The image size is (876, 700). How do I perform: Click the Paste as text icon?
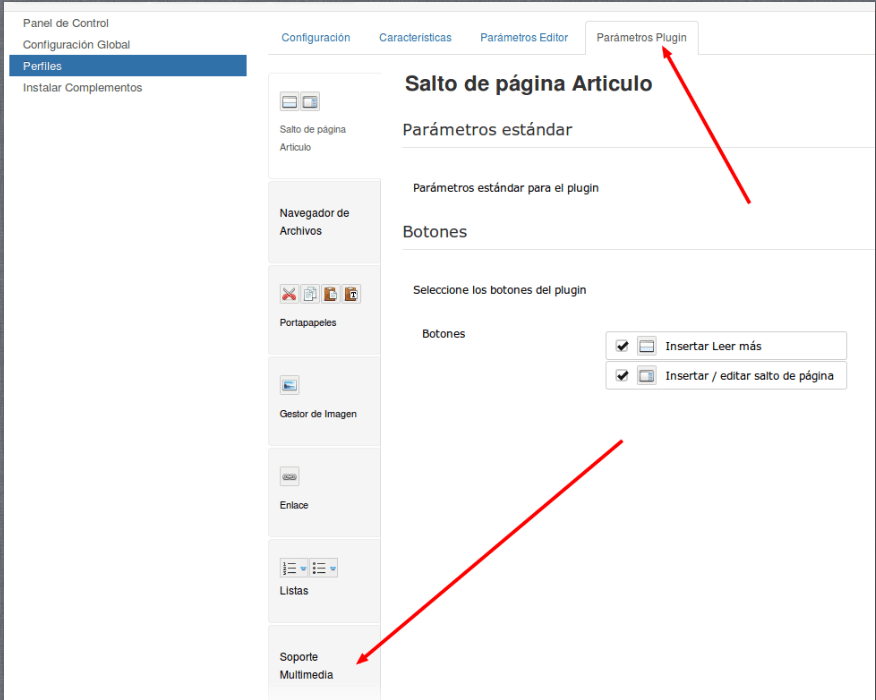pos(351,294)
